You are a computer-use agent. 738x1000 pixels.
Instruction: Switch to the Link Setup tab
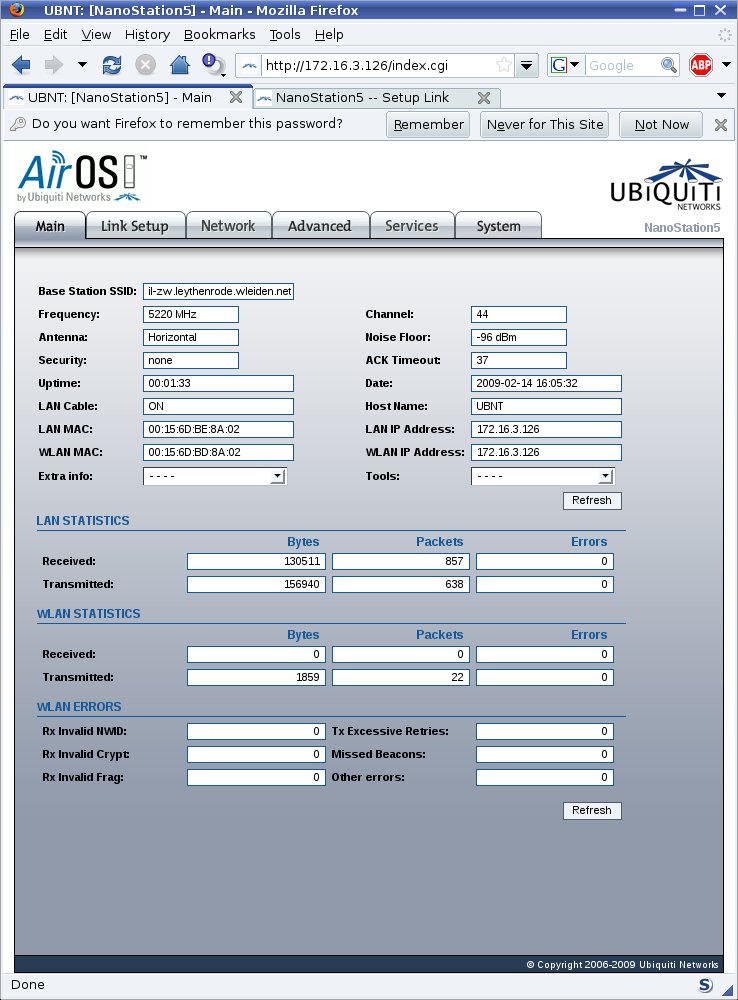pyautogui.click(x=134, y=226)
